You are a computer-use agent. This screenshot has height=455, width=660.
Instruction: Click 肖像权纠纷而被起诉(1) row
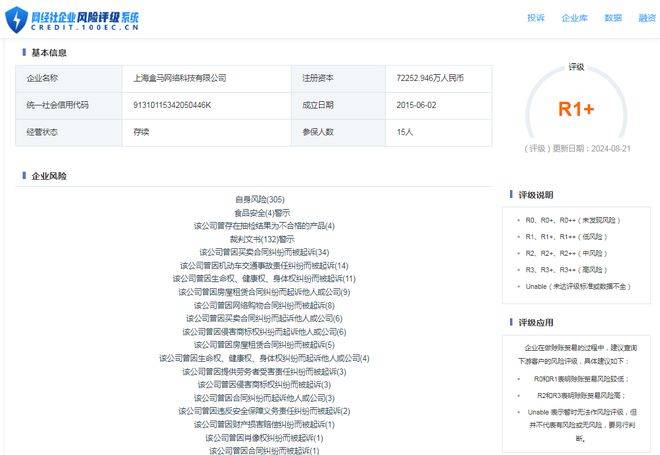pos(264,438)
